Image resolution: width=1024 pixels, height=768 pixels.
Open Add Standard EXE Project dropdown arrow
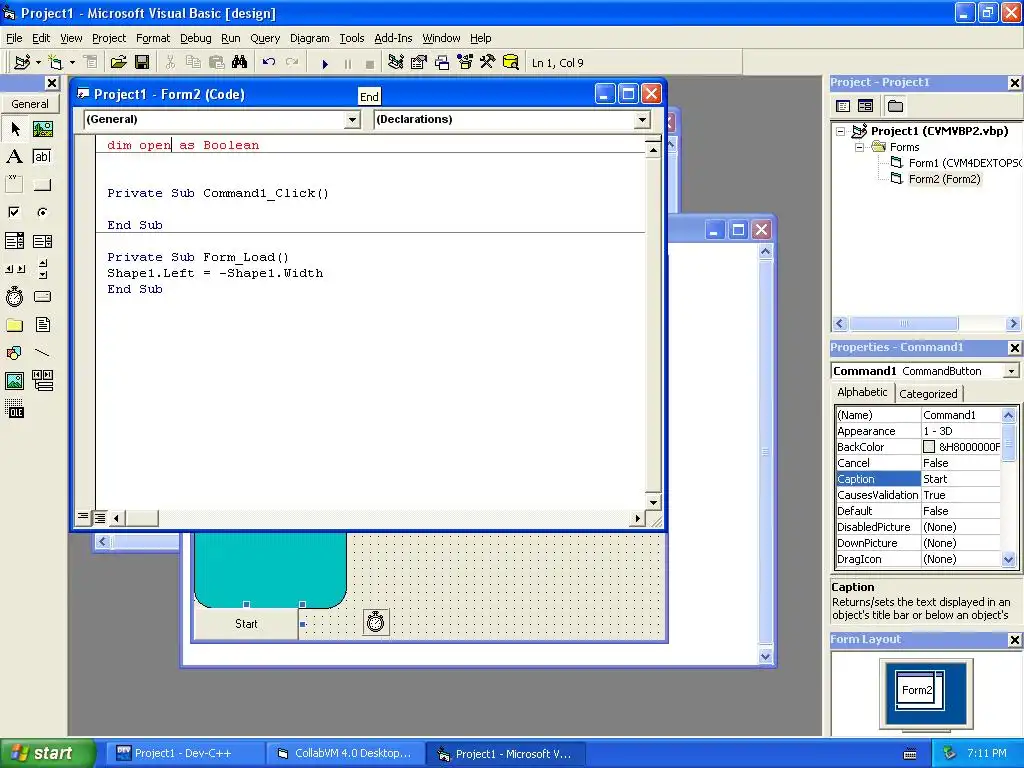(x=39, y=63)
